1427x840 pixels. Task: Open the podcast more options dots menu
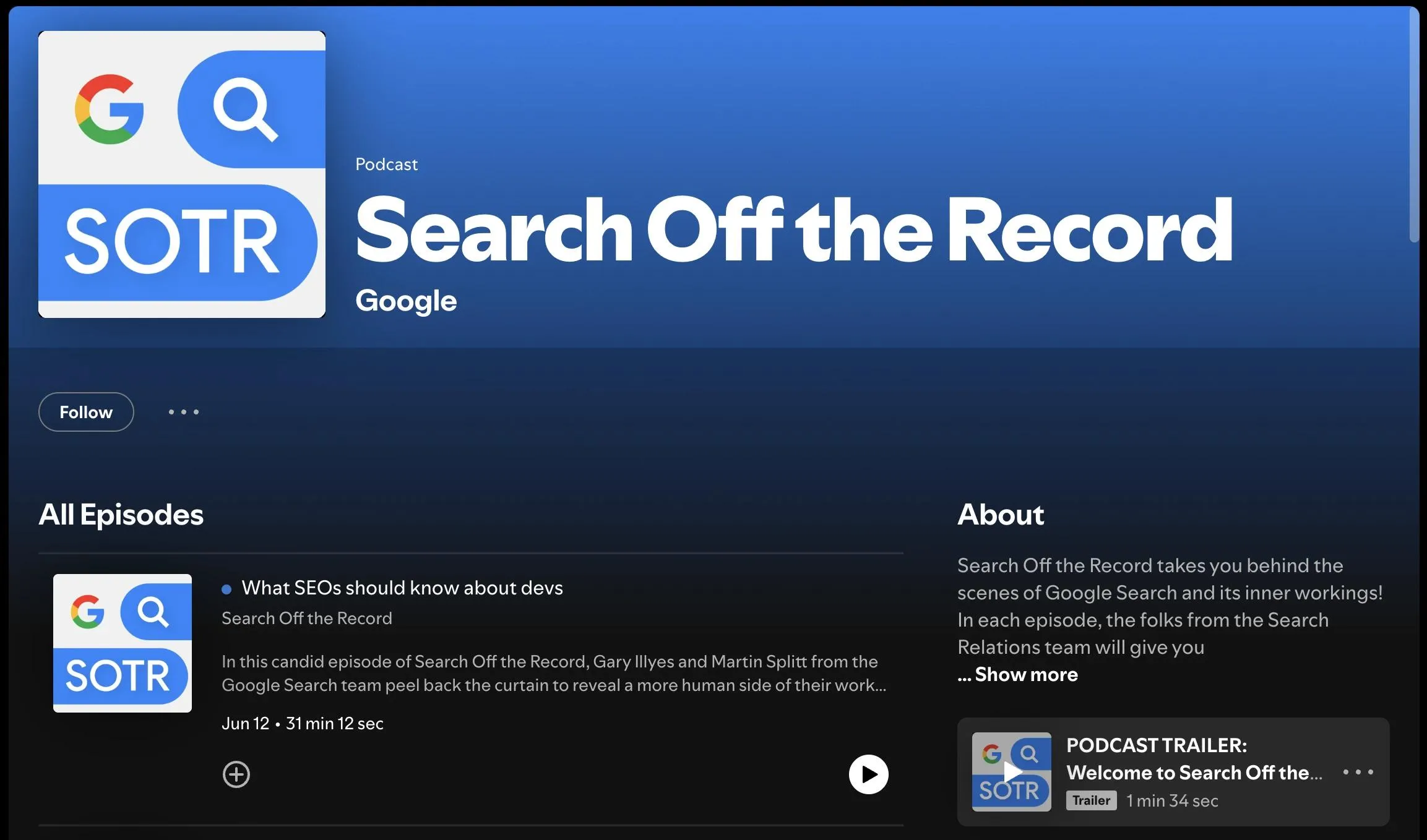(184, 412)
